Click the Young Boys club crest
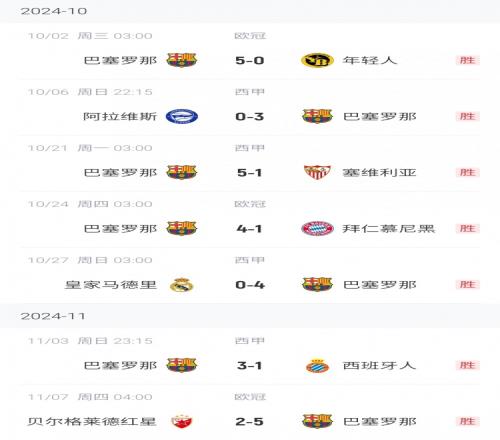500x440 pixels. pyautogui.click(x=317, y=60)
